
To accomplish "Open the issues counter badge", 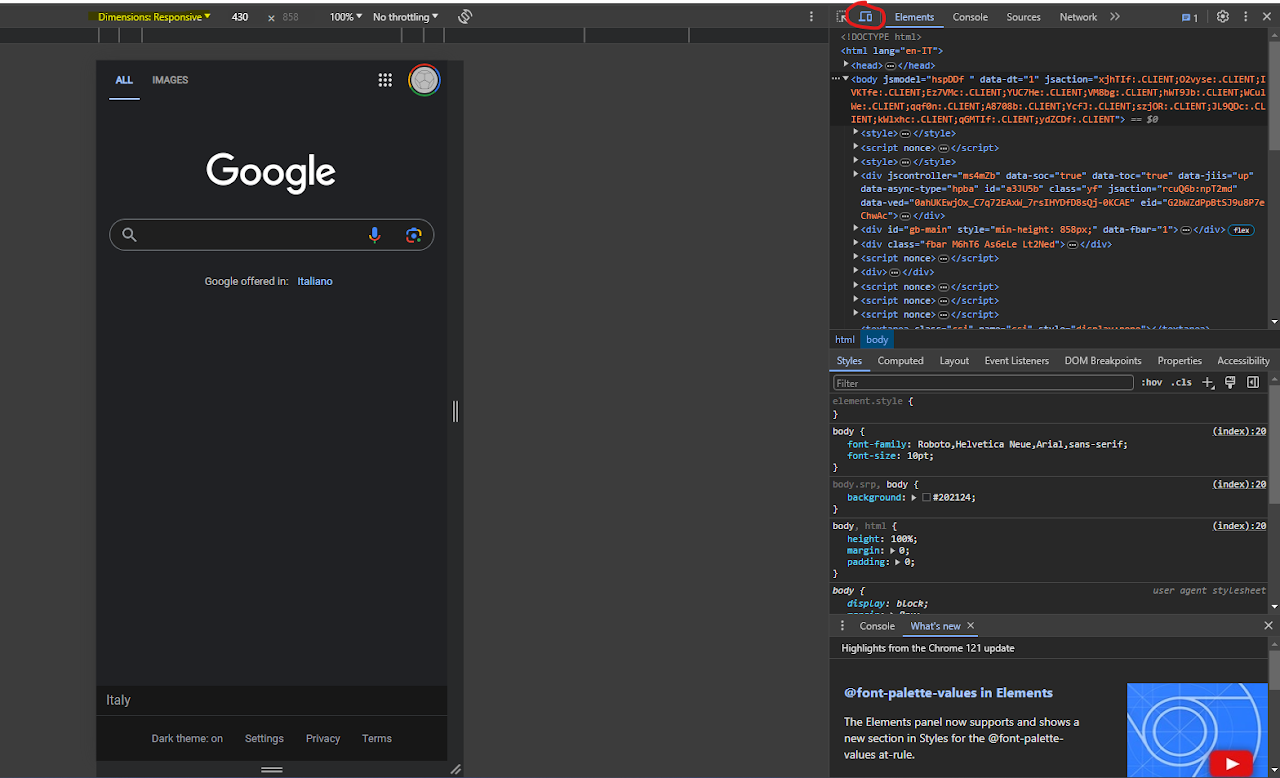I will click(x=1189, y=17).
